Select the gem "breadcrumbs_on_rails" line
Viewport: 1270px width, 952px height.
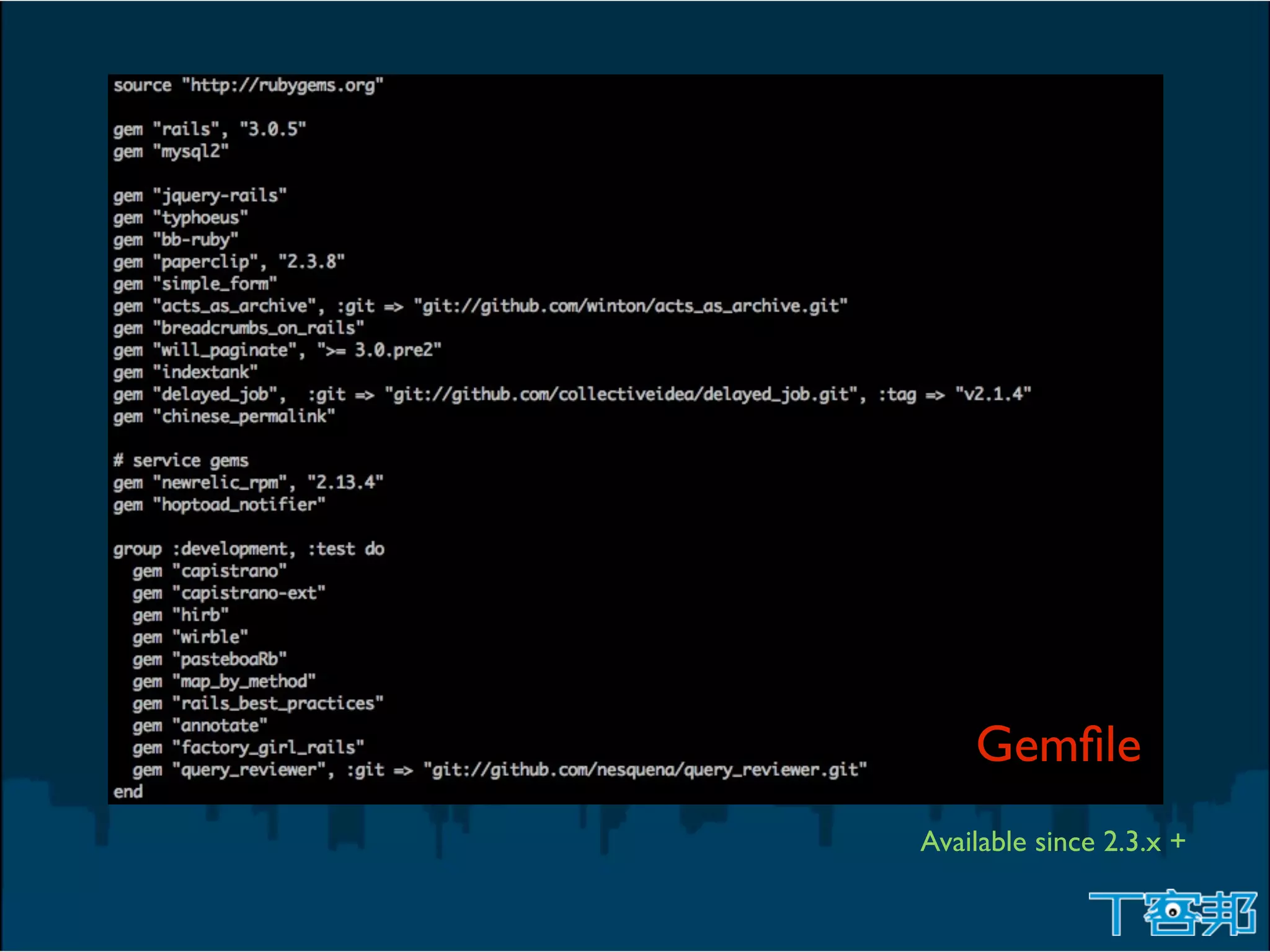click(x=239, y=328)
